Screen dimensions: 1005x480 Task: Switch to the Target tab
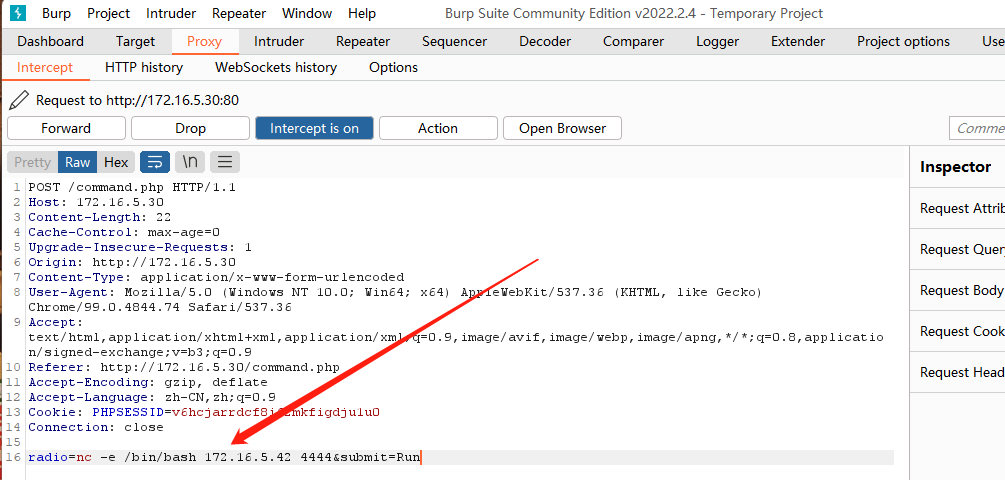point(135,42)
